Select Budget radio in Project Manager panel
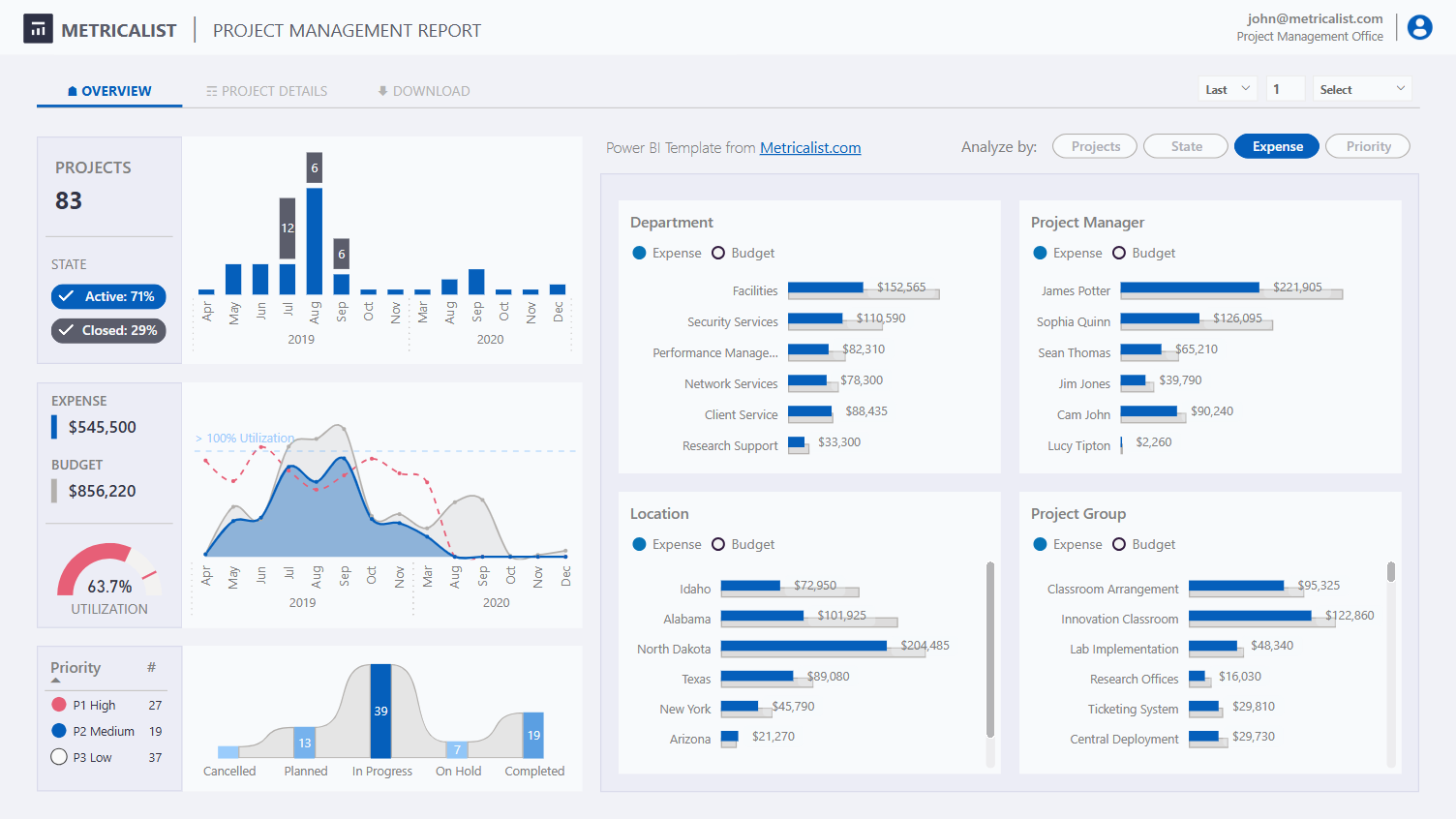The width and height of the screenshot is (1456, 819). click(x=1119, y=253)
